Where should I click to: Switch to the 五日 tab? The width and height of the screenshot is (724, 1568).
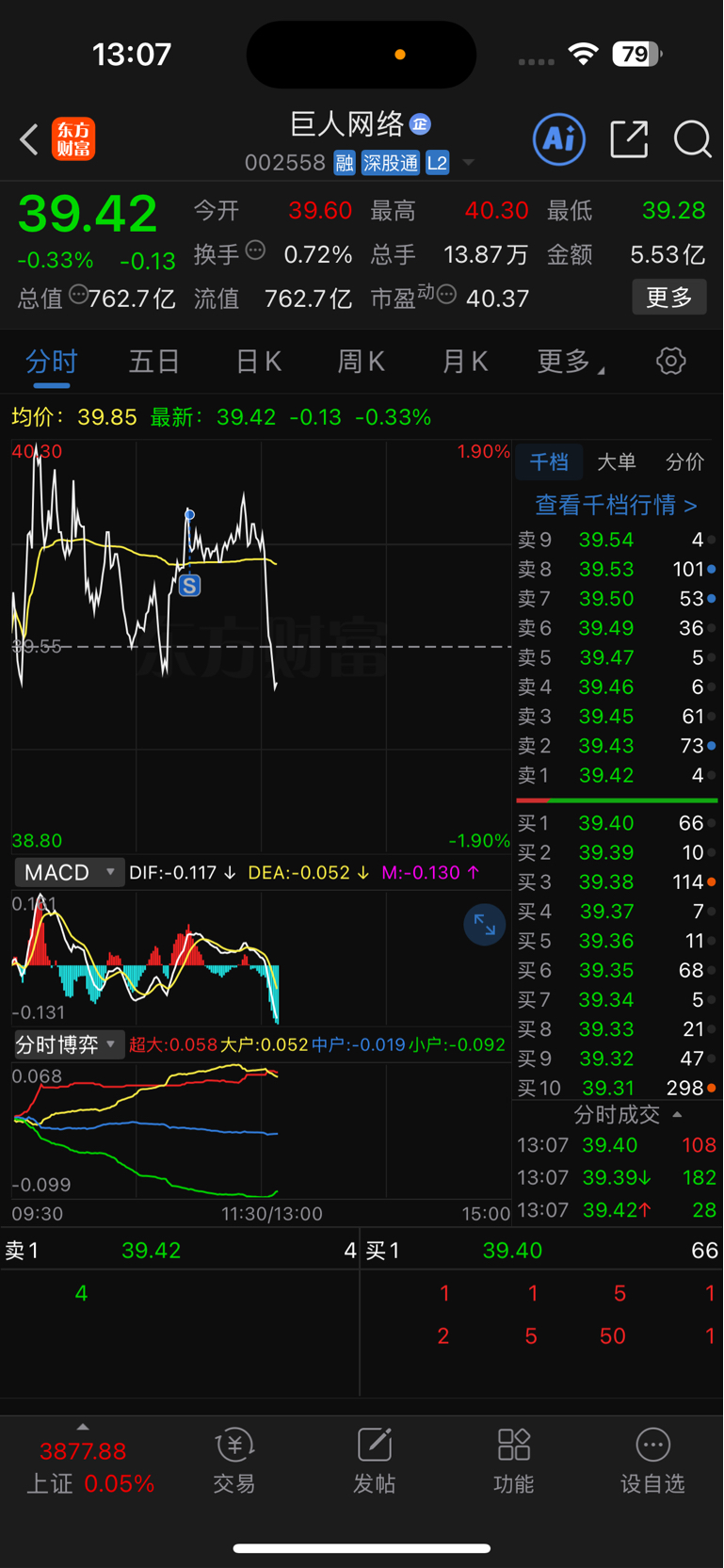coord(153,362)
